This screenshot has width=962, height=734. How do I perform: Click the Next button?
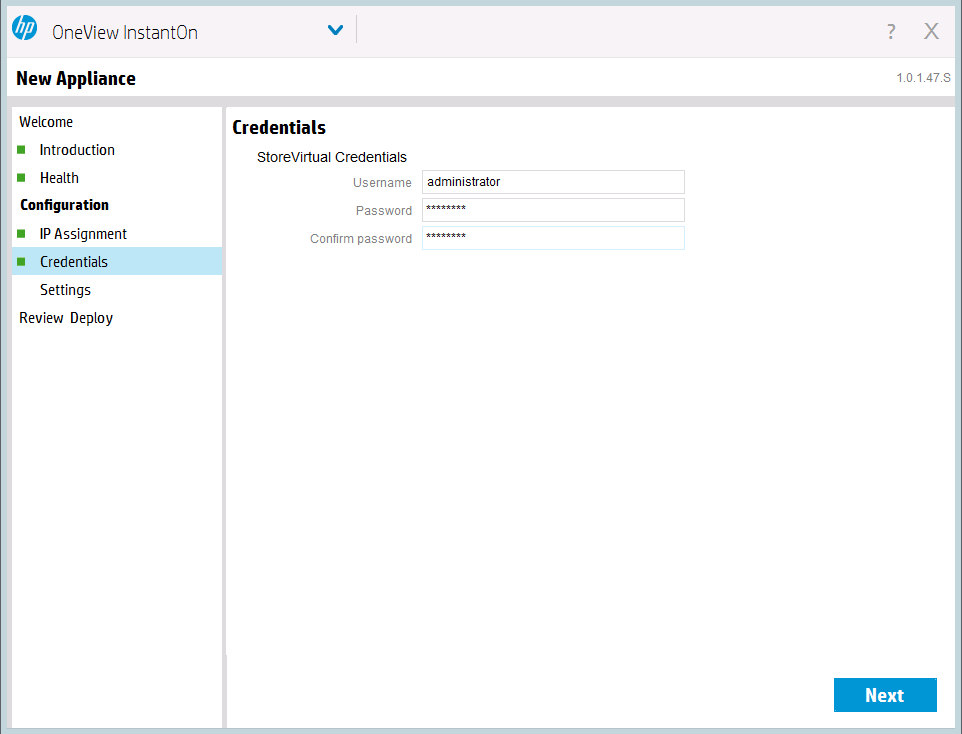click(x=885, y=695)
